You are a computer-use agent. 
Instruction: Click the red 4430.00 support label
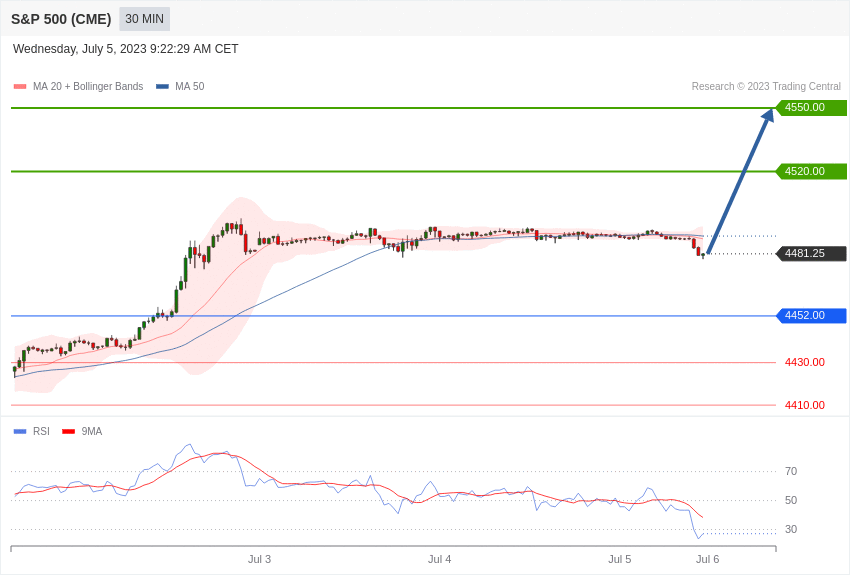click(804, 363)
